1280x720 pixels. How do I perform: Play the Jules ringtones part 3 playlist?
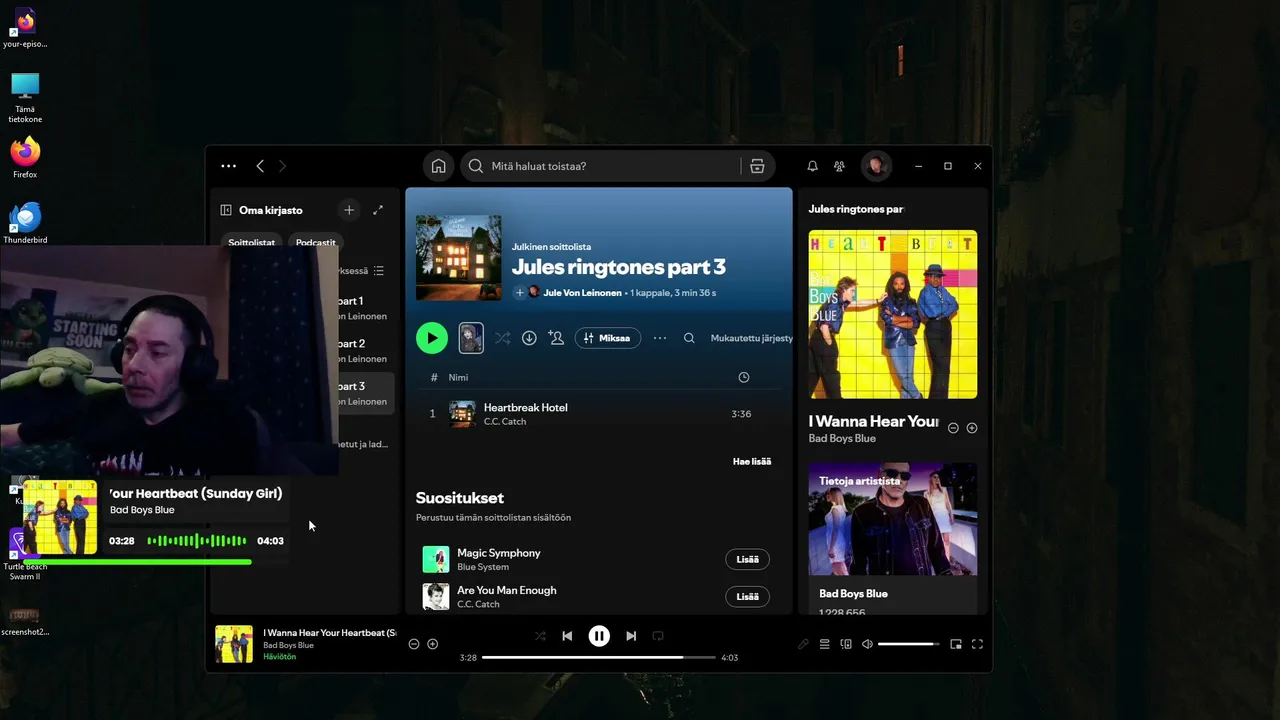coord(432,338)
